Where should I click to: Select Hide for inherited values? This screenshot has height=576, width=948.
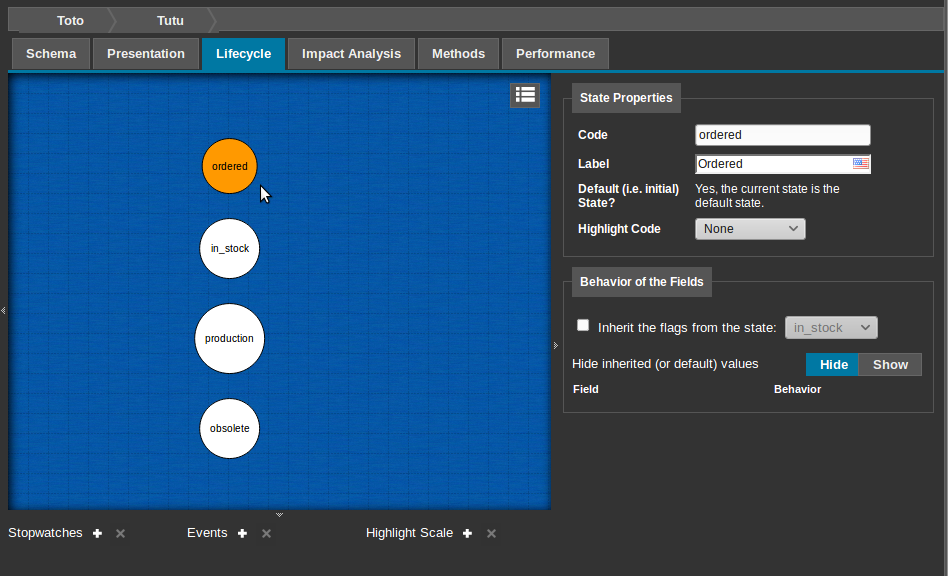point(833,364)
